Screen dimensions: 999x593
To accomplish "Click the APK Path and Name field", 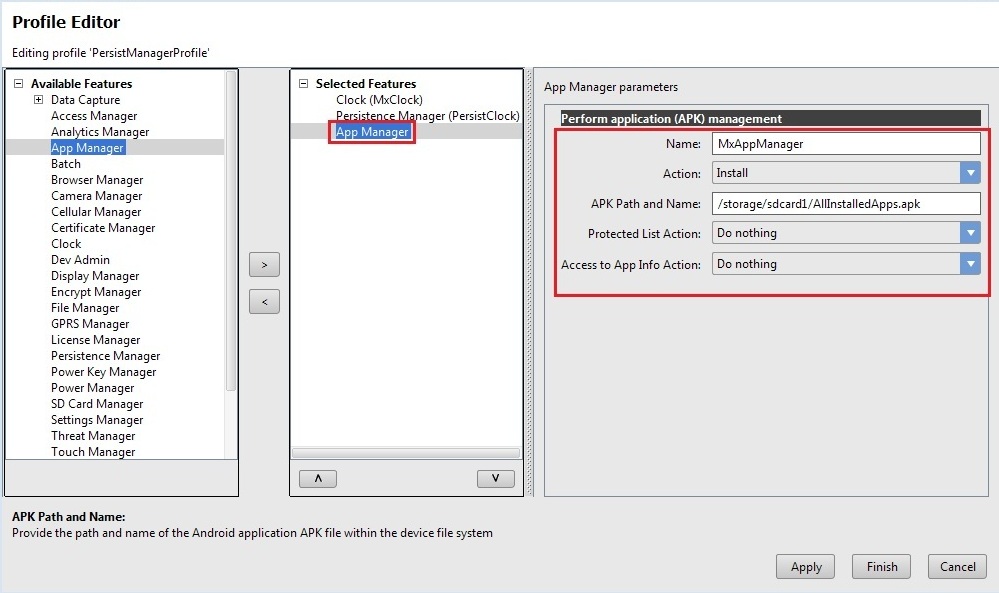I will point(845,203).
